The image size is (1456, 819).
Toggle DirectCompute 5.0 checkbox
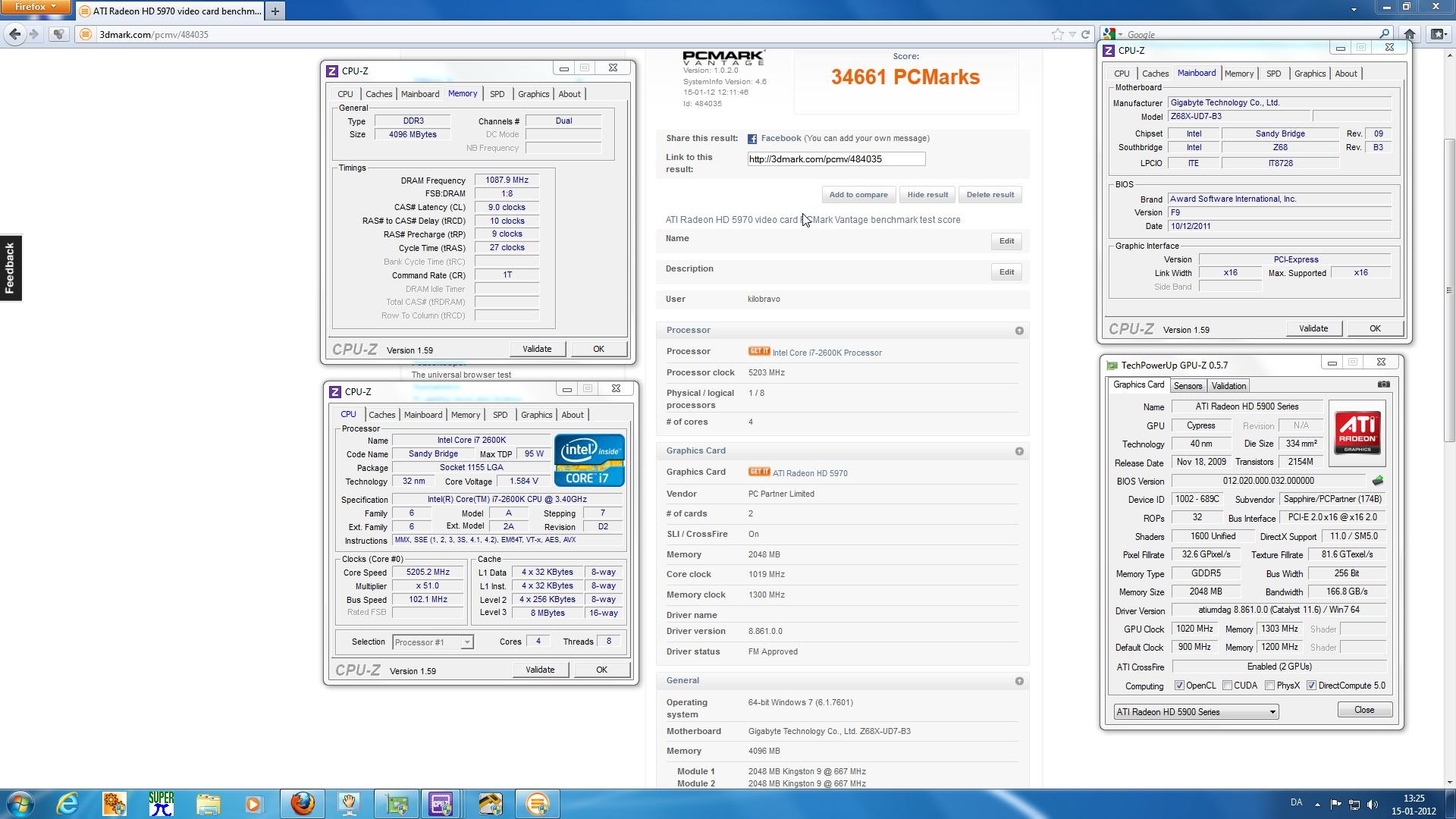click(1311, 686)
